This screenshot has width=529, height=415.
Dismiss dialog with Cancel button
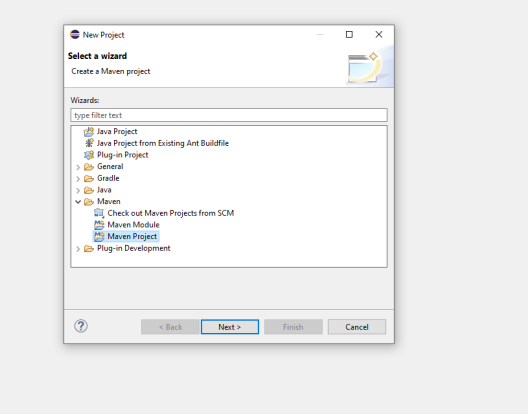tap(357, 327)
